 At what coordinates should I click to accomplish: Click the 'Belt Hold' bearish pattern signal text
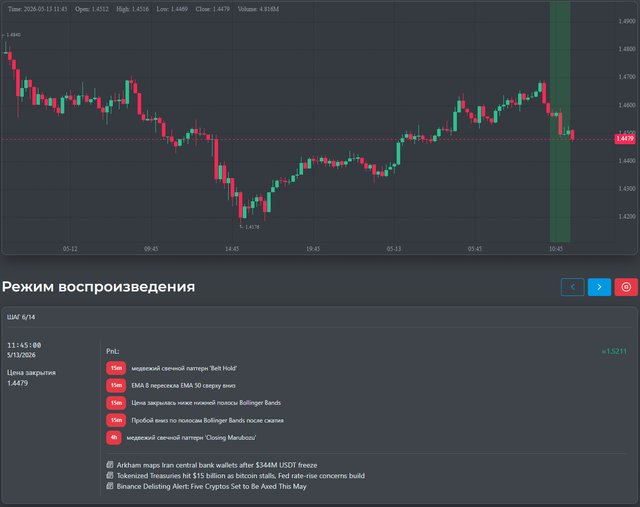[184, 368]
